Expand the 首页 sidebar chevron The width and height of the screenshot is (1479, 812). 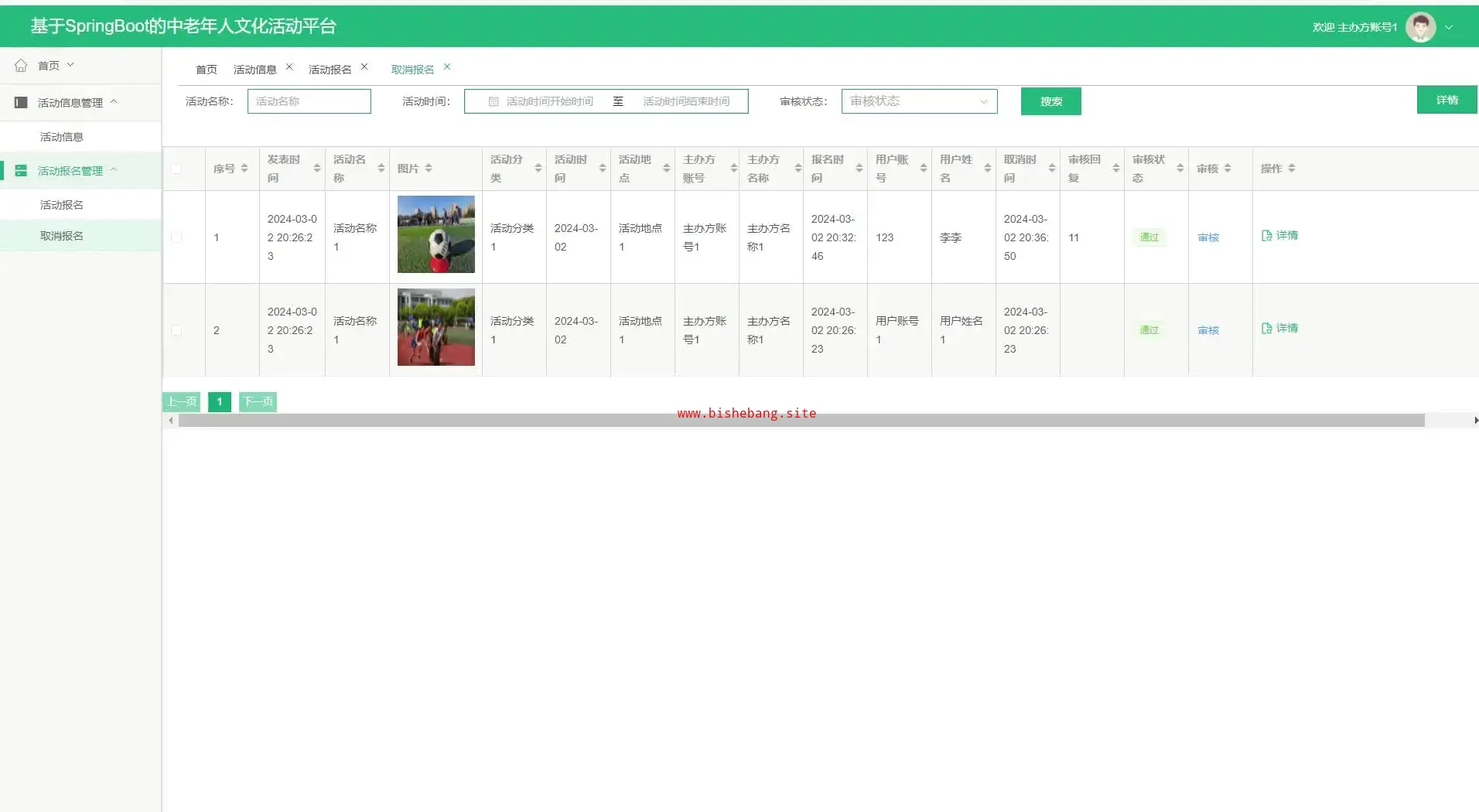[x=70, y=65]
